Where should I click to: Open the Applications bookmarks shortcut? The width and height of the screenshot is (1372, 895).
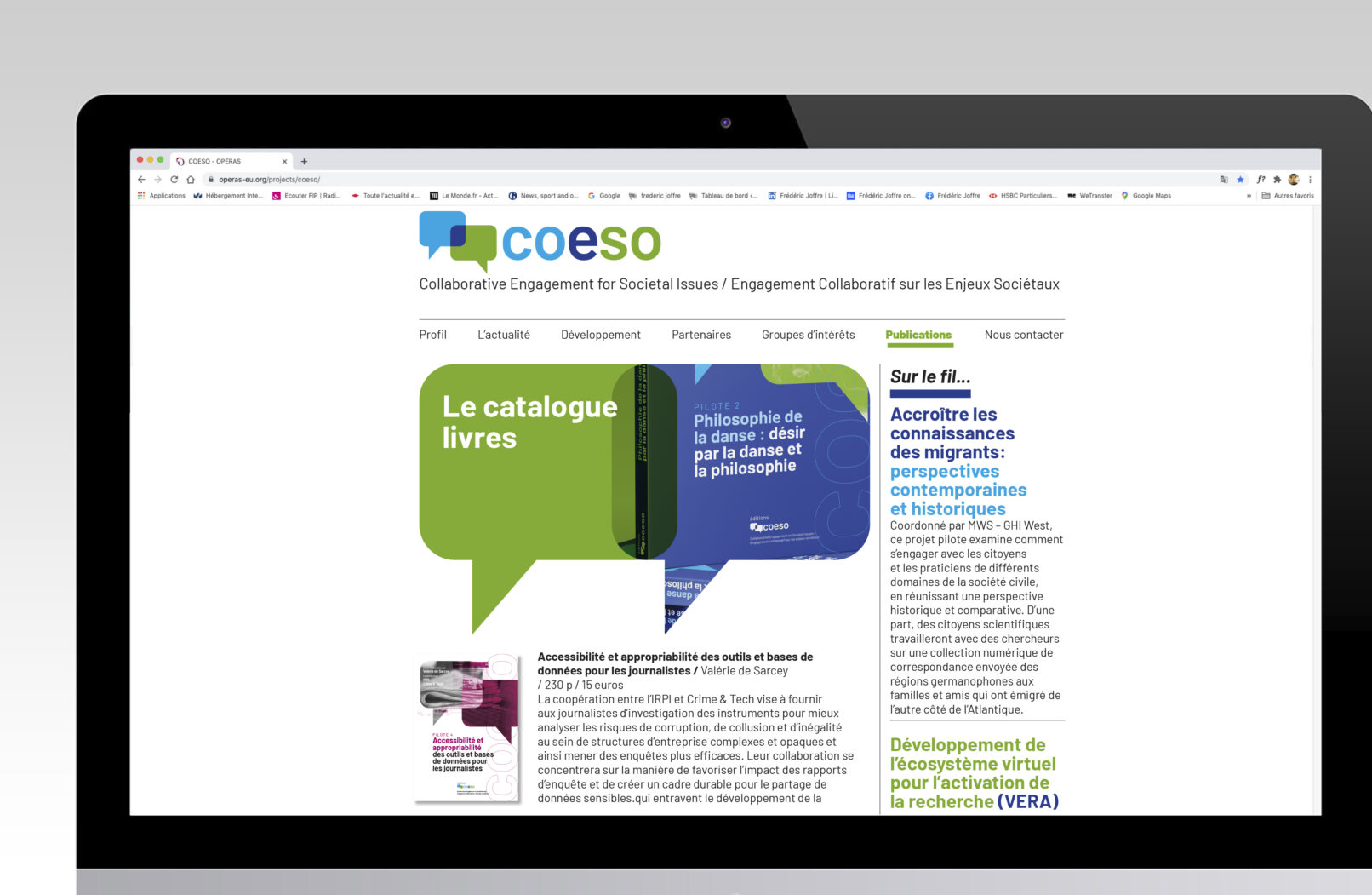(x=162, y=196)
